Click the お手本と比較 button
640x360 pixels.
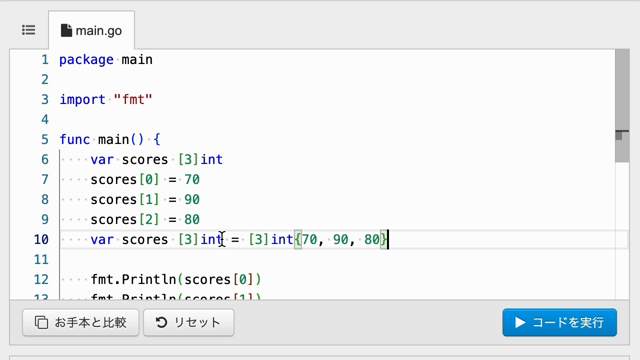[81, 322]
